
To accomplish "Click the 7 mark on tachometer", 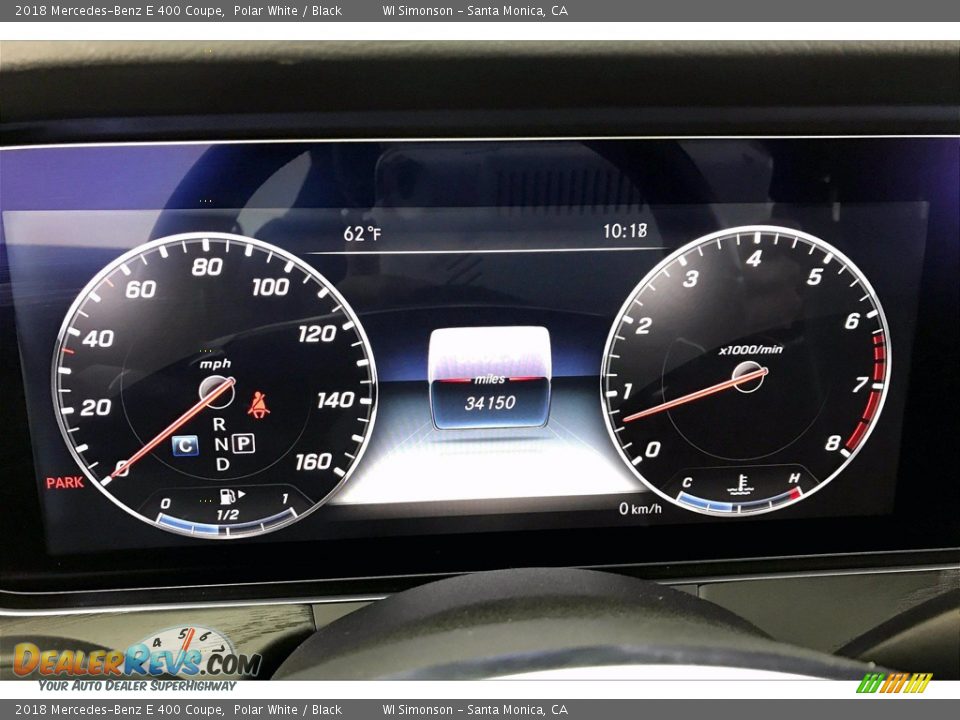I will (x=860, y=384).
